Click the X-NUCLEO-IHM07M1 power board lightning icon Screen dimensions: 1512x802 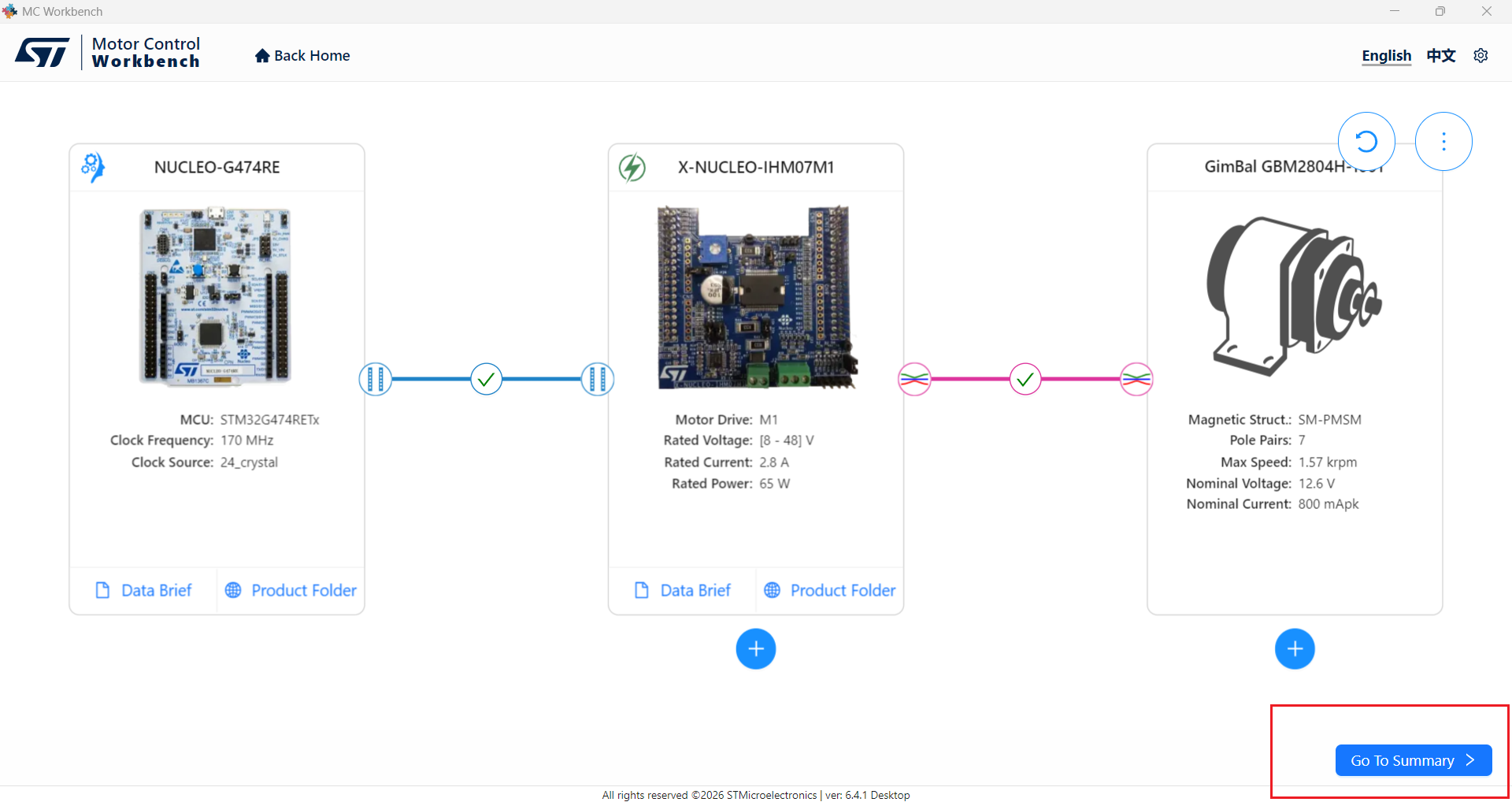click(632, 167)
